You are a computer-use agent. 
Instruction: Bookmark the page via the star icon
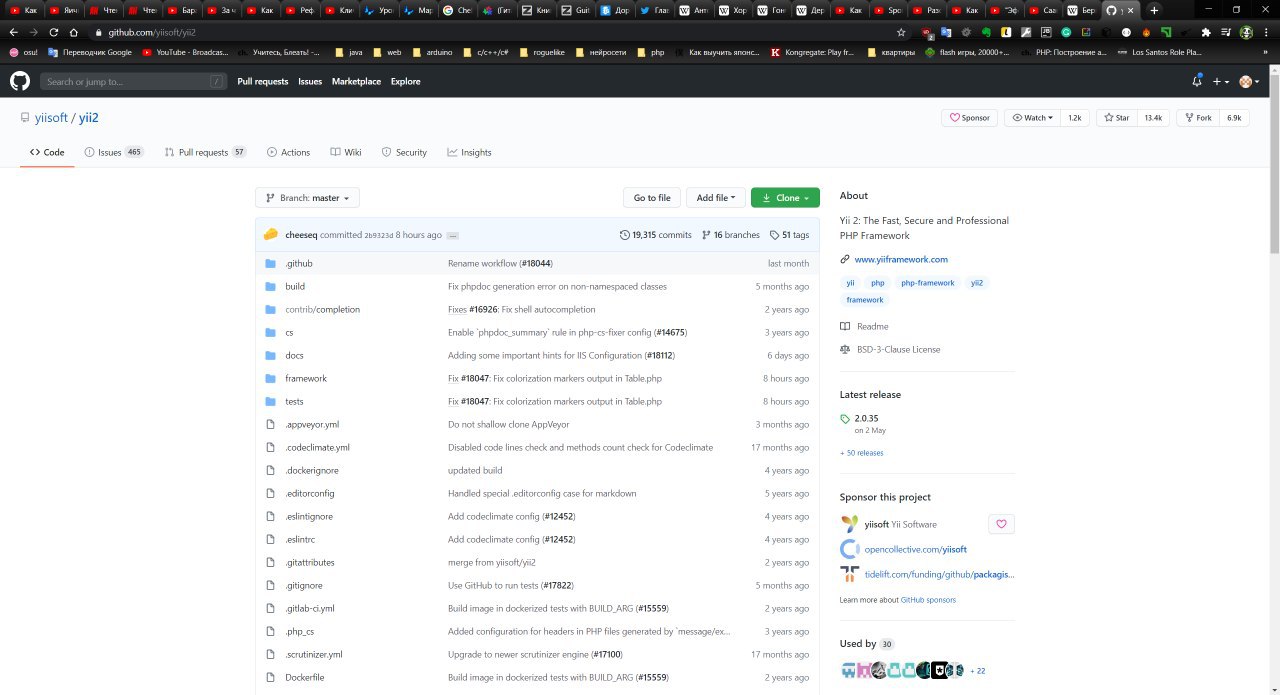tap(901, 32)
